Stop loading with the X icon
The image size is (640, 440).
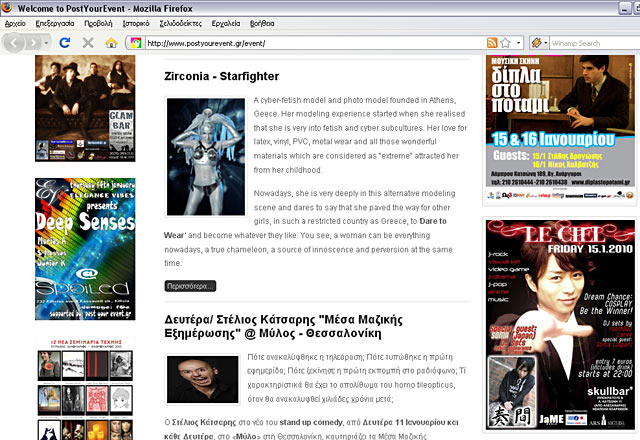(88, 42)
